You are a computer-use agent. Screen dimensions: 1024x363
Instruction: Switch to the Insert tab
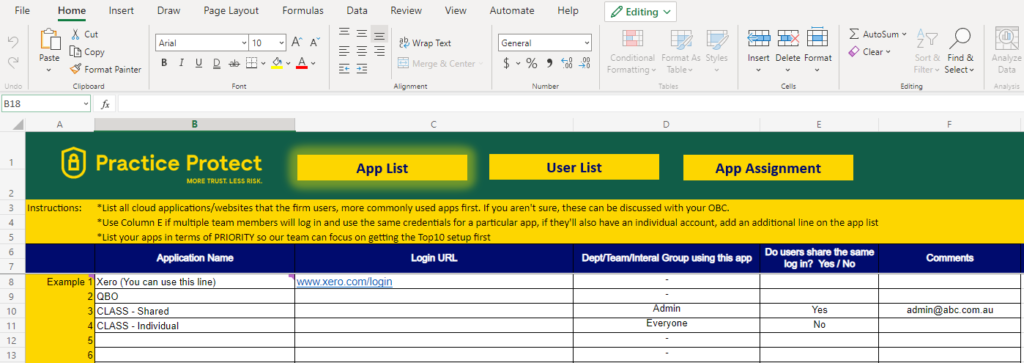click(121, 10)
